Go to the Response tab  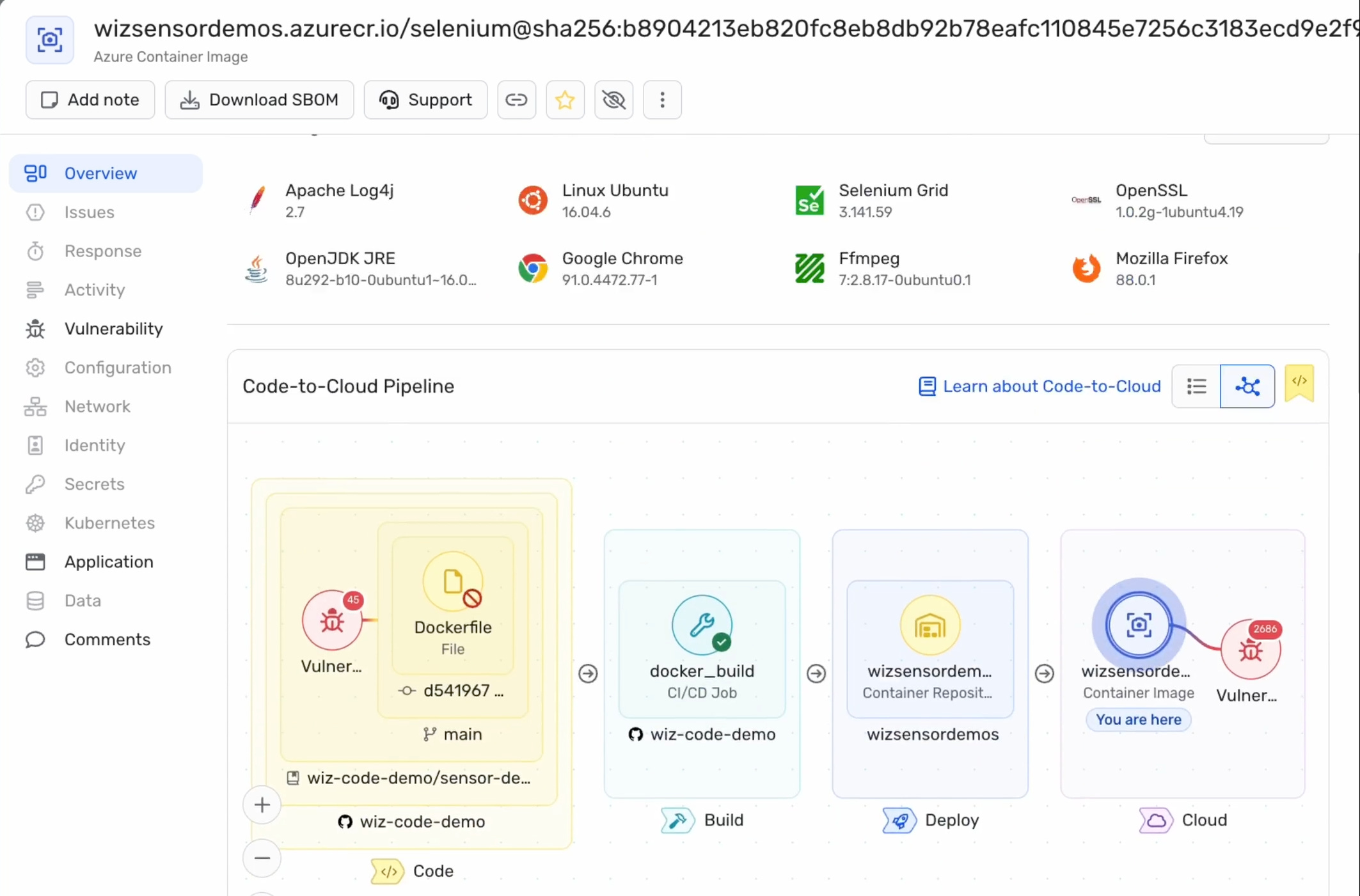tap(102, 251)
